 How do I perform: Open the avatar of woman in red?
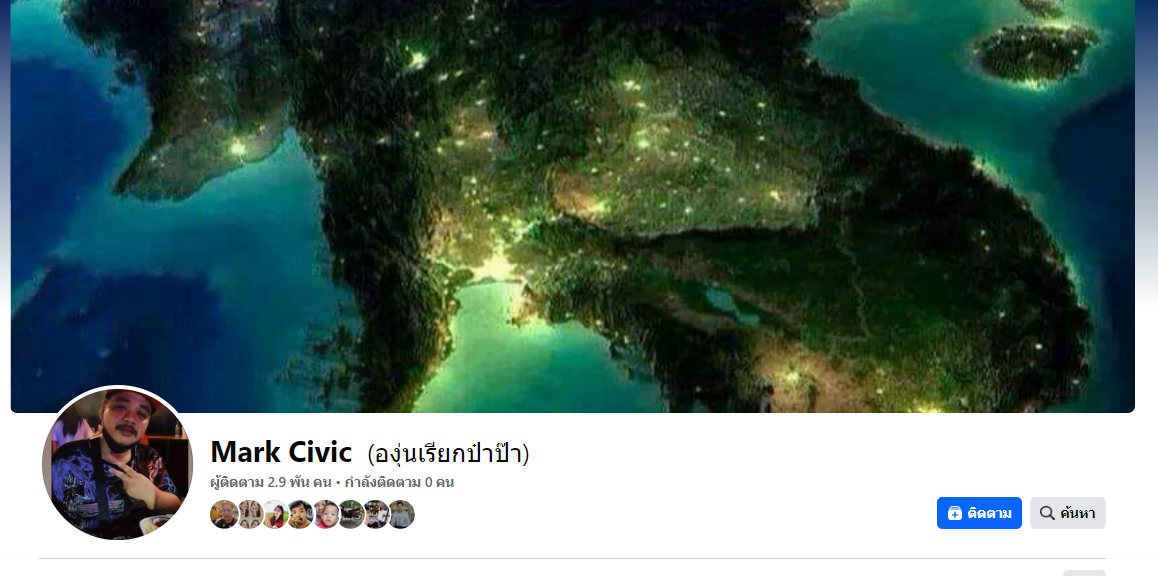(275, 515)
